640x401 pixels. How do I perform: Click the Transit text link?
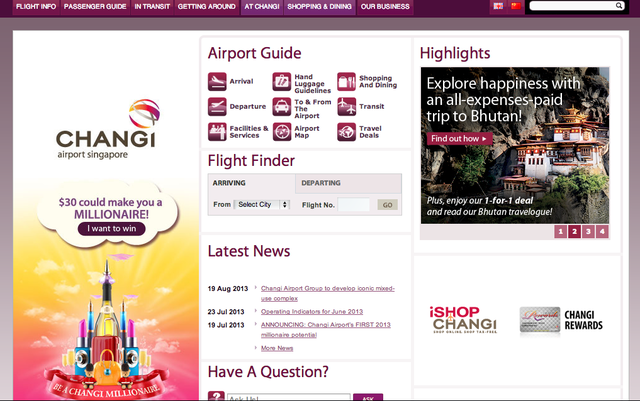coord(371,107)
